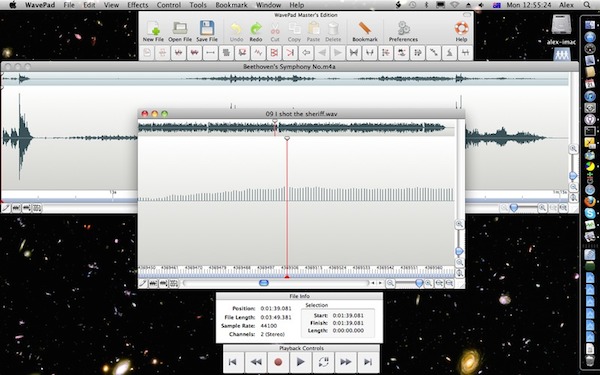Image resolution: width=600 pixels, height=375 pixels.
Task: Click the grey left triangle icon in the effects toolbar
Action: tap(322, 53)
